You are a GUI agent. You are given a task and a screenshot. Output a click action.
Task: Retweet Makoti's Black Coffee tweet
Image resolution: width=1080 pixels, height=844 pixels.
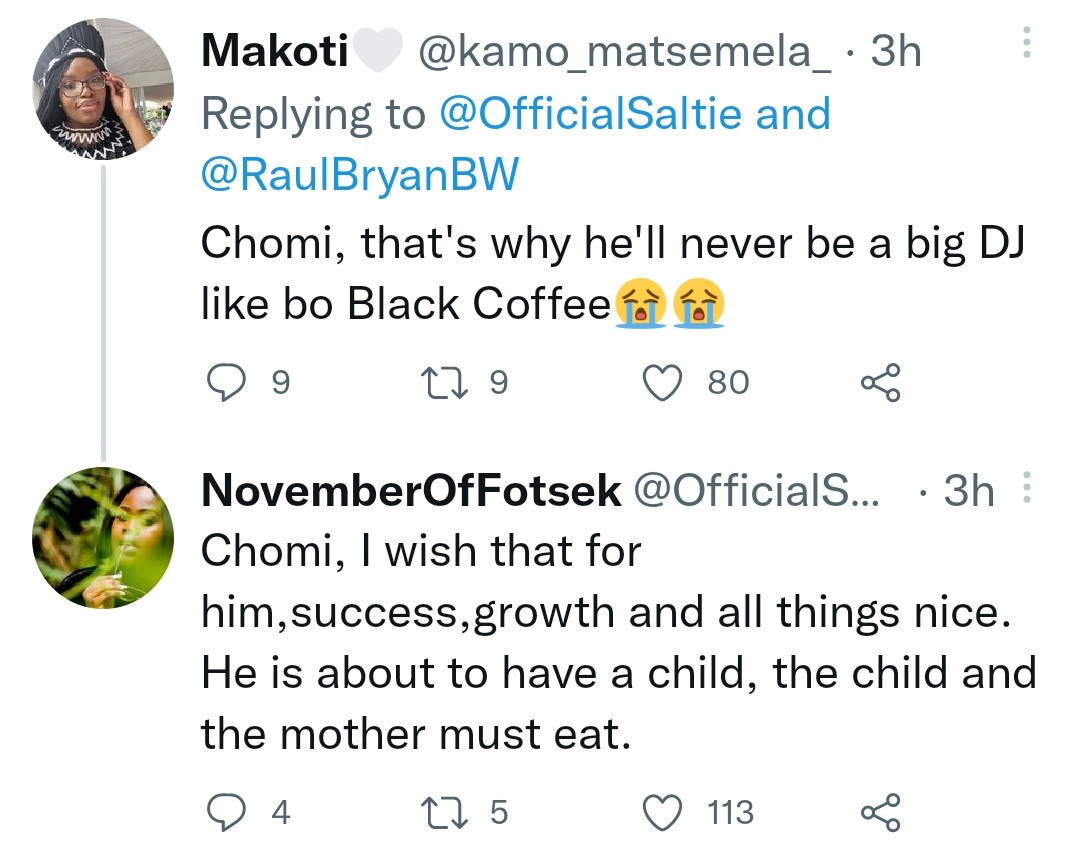pyautogui.click(x=441, y=382)
